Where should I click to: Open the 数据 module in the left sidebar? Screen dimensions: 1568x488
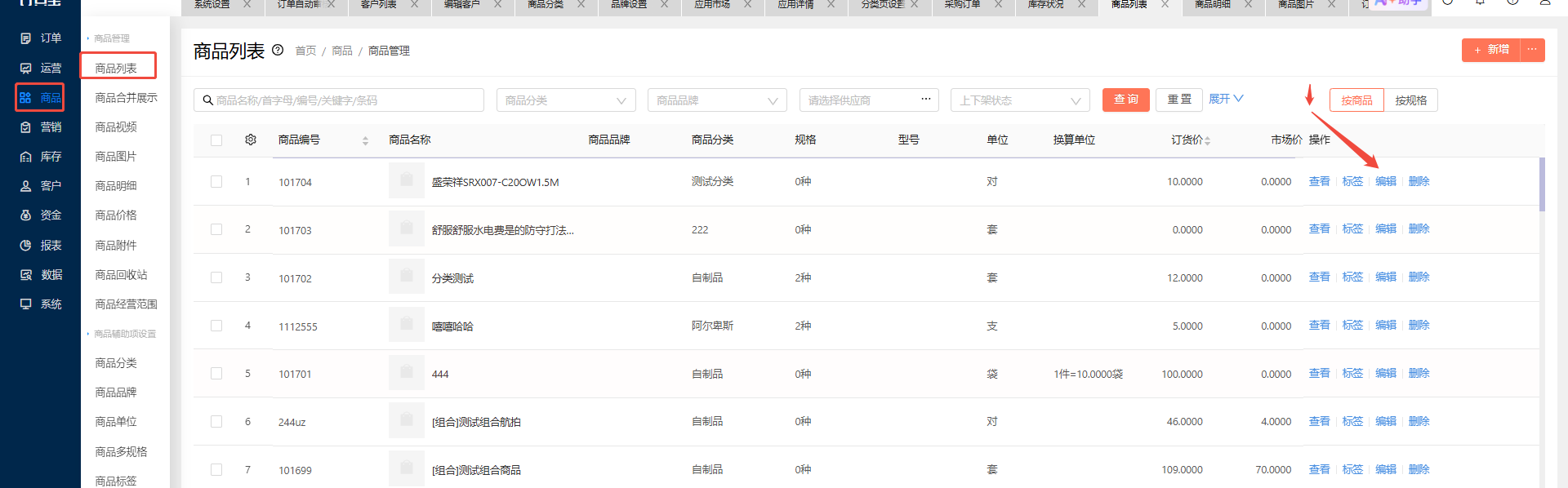[x=41, y=274]
